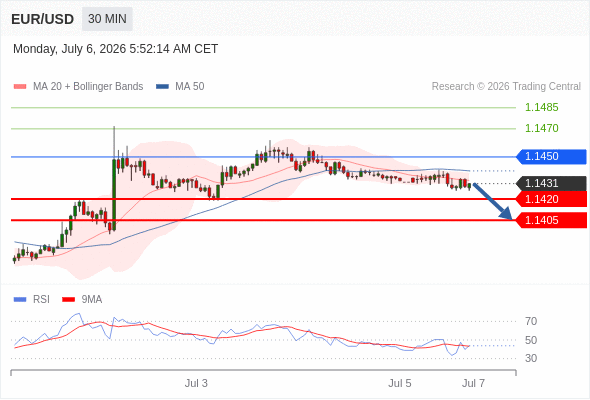Click the blue downward forecast arrow
This screenshot has width=590, height=400.
click(493, 201)
